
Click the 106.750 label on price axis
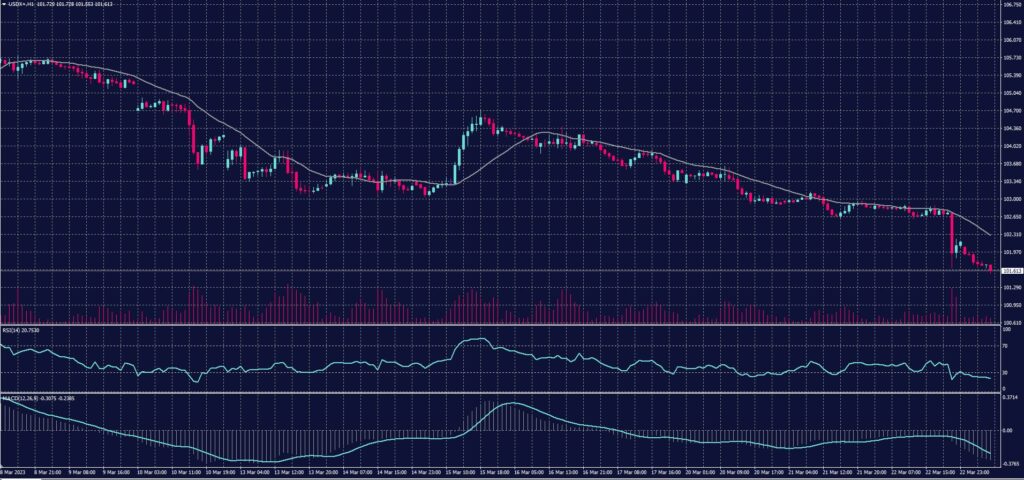1010,4
